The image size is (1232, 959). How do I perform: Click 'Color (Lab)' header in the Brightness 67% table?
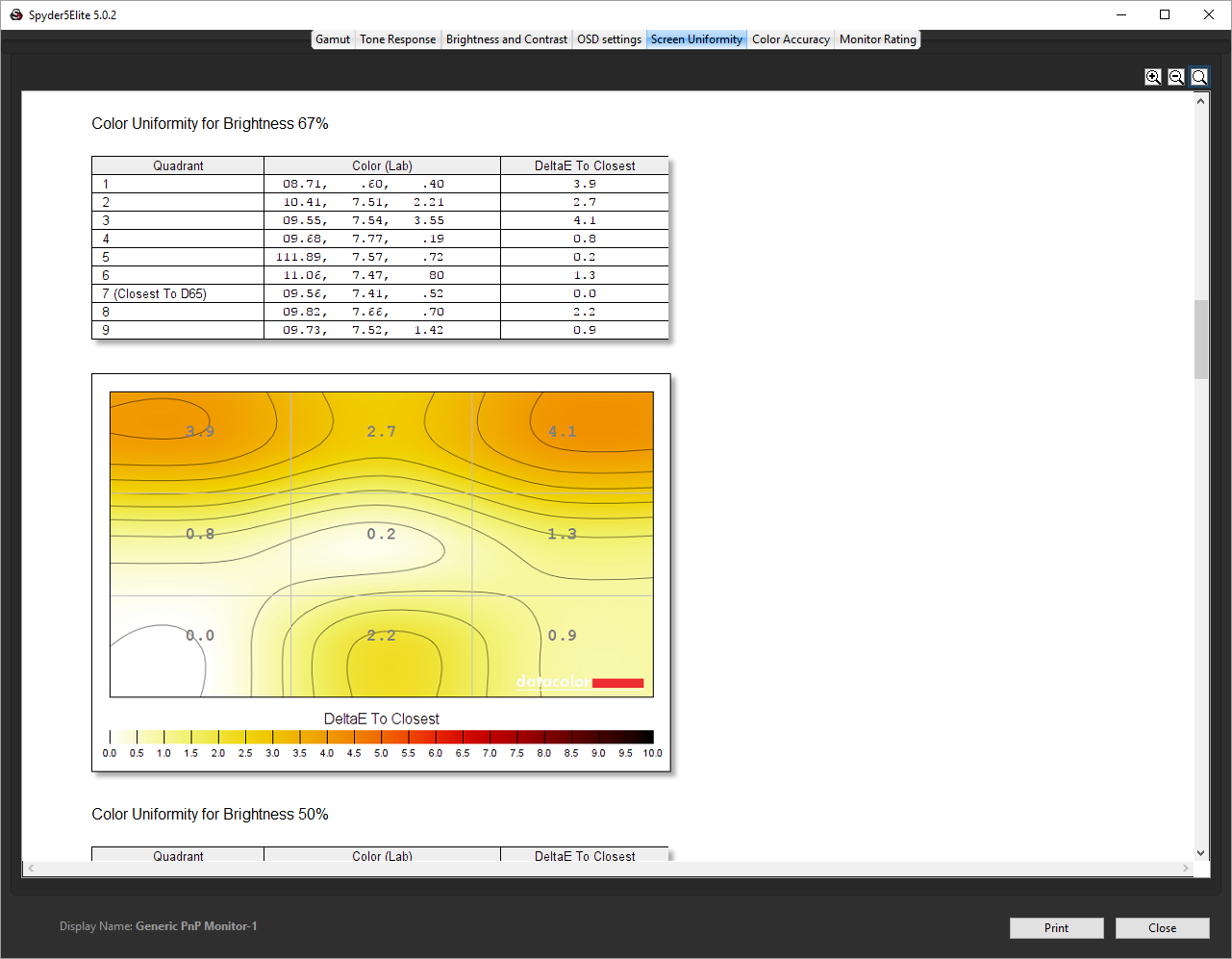(382, 165)
